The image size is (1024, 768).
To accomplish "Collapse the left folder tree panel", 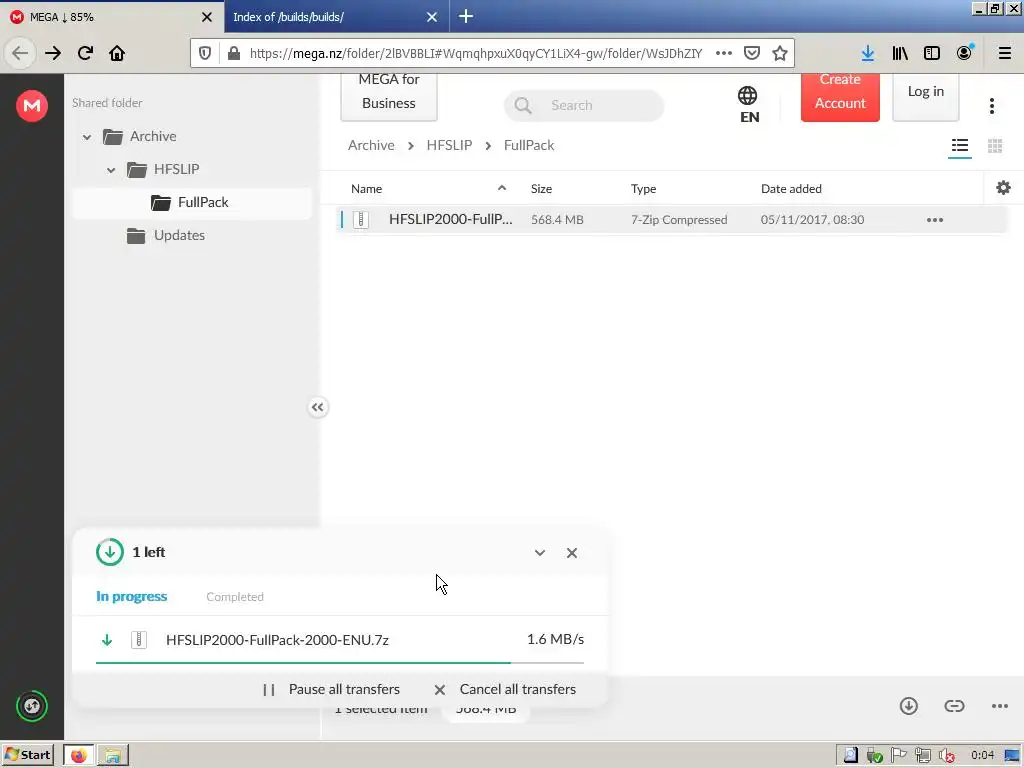I will 317,408.
